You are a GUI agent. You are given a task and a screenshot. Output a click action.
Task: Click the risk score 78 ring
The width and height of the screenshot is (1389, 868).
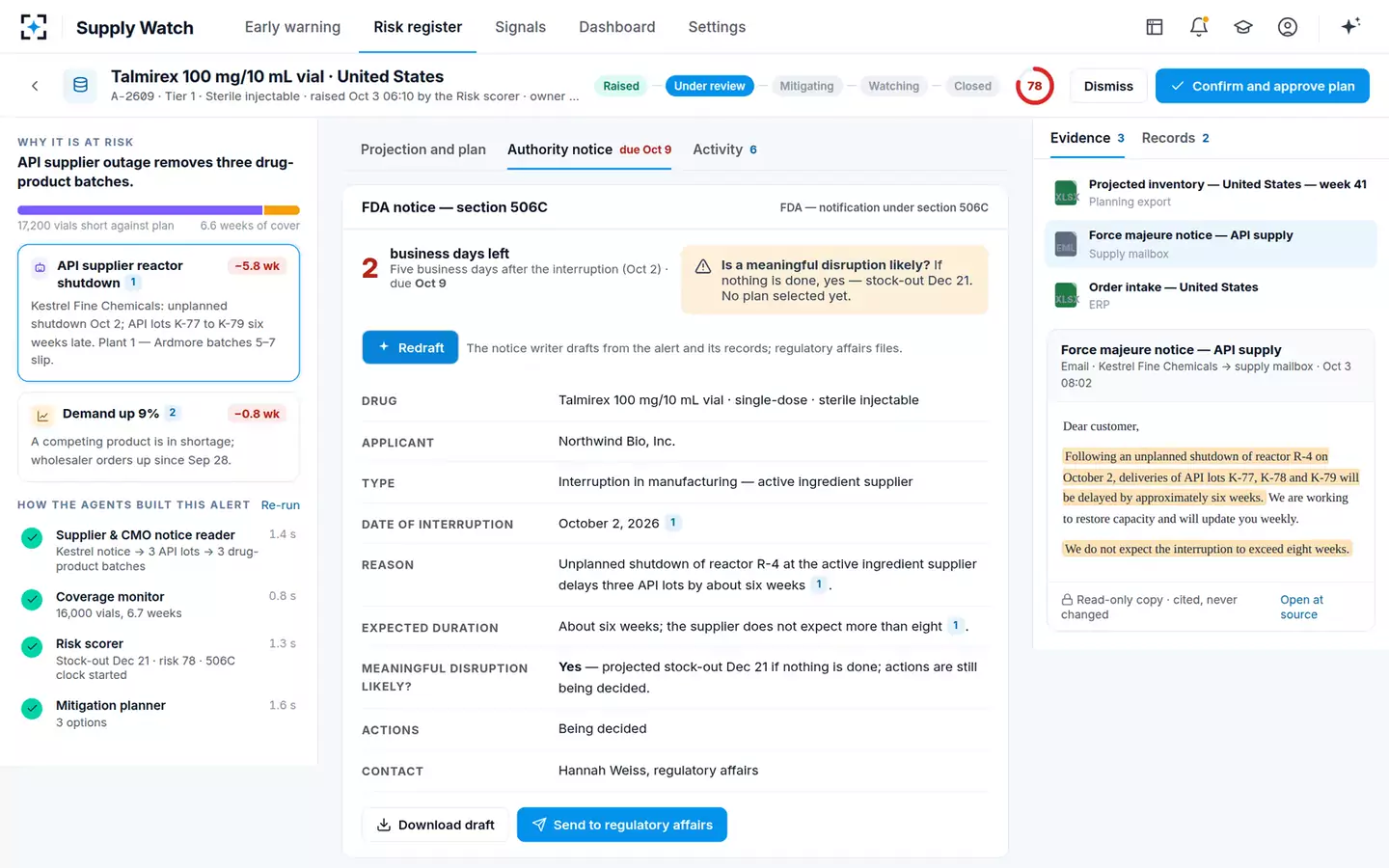coord(1034,86)
